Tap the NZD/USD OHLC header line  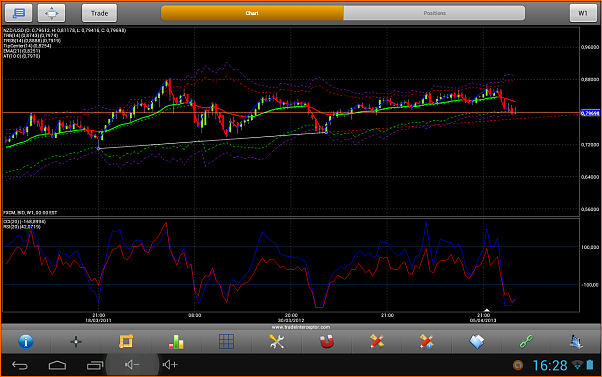click(x=64, y=30)
